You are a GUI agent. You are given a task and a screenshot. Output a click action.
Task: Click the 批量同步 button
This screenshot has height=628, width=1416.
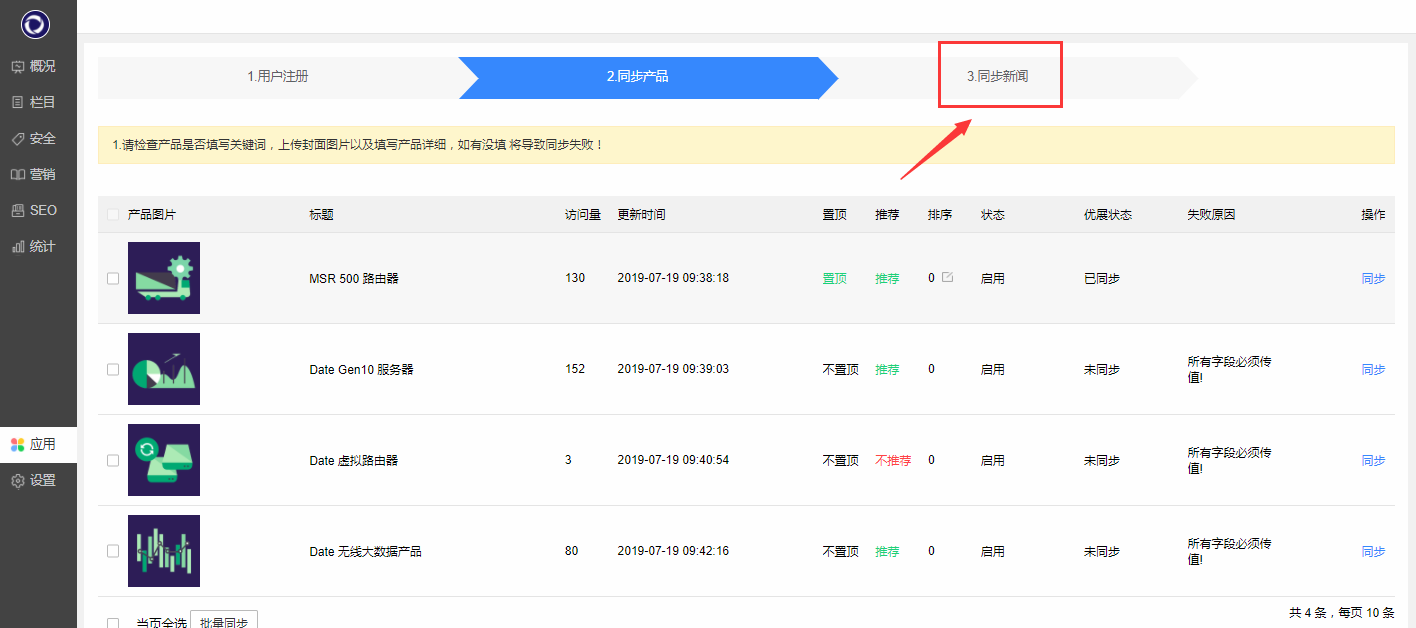(x=224, y=621)
